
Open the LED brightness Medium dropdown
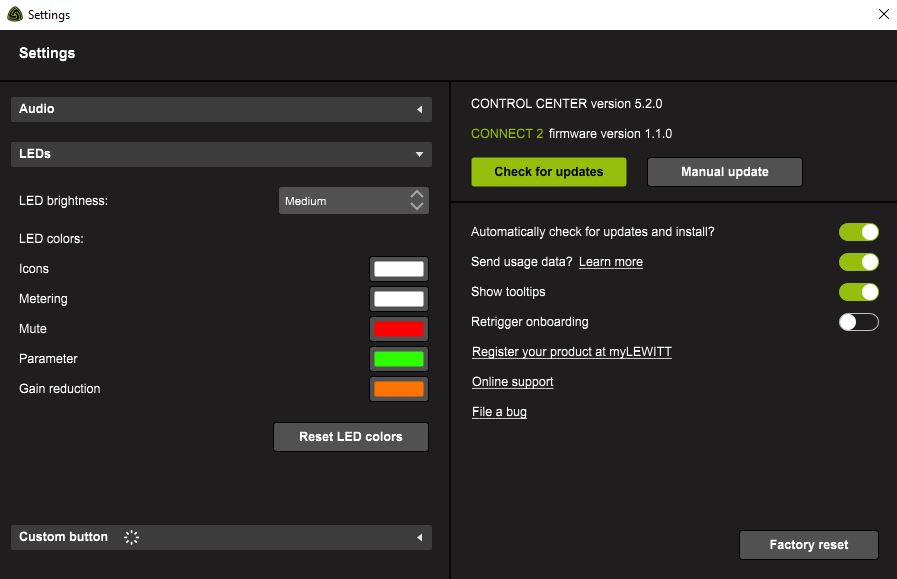pos(354,201)
